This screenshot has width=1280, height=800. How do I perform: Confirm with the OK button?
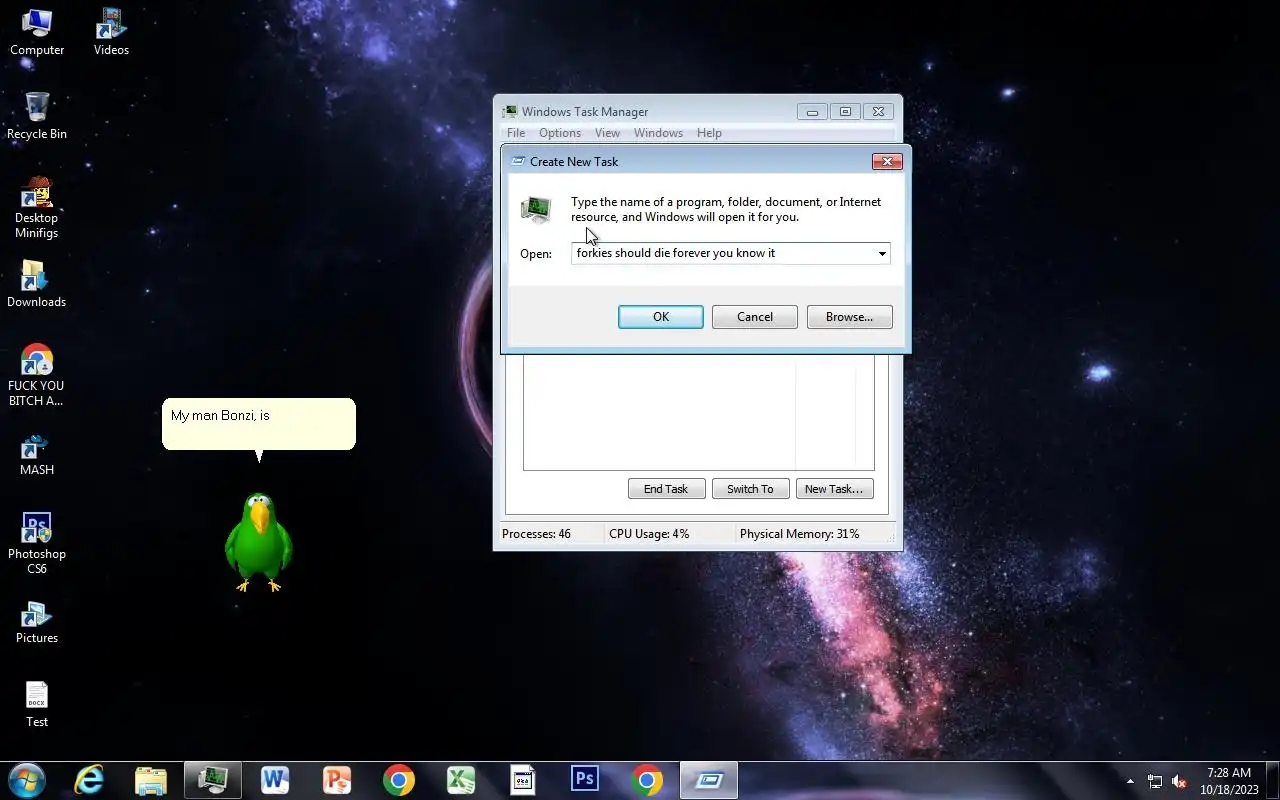pyautogui.click(x=661, y=317)
